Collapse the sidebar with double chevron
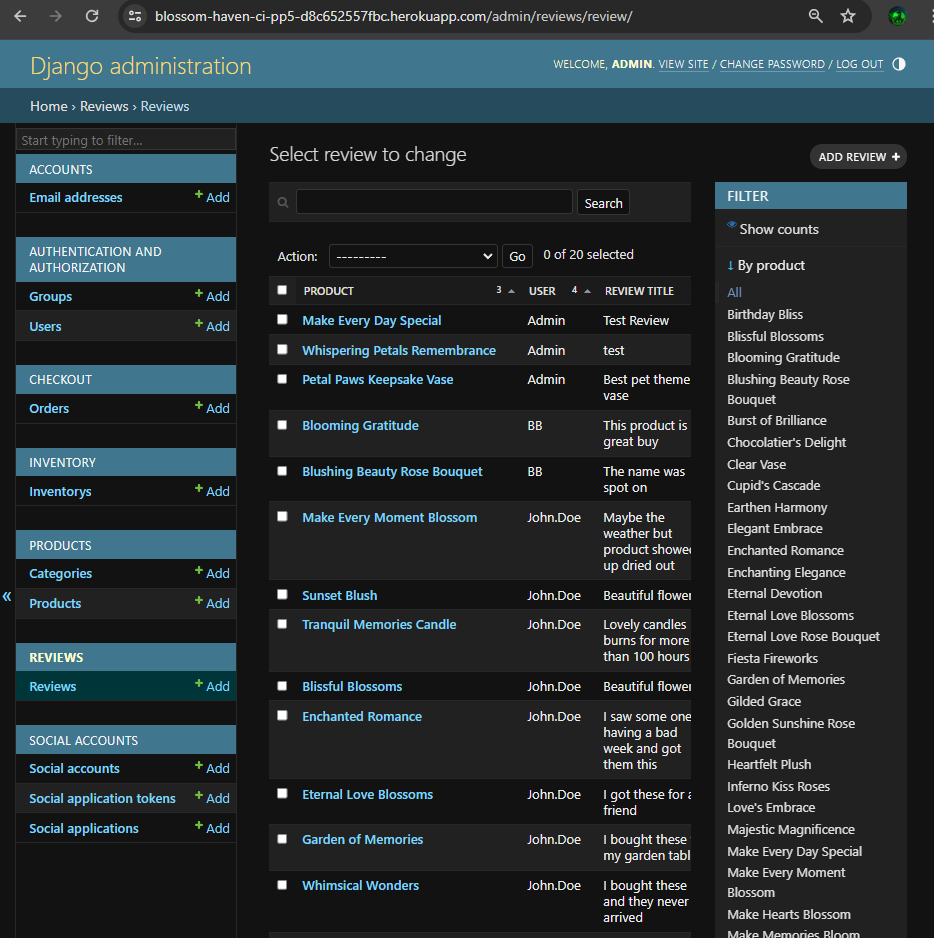The height and width of the screenshot is (938, 934). (7, 596)
